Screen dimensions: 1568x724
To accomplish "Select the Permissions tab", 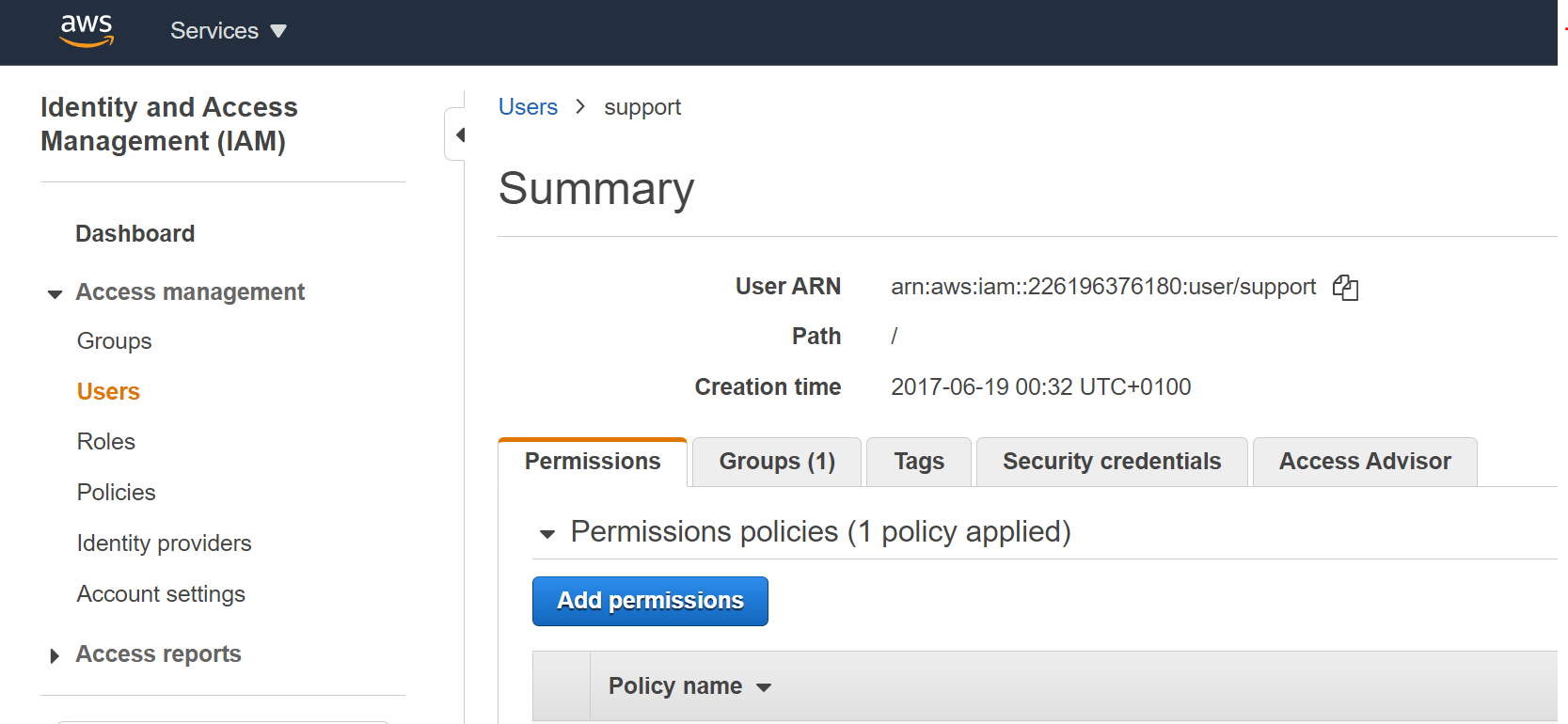I will click(593, 462).
